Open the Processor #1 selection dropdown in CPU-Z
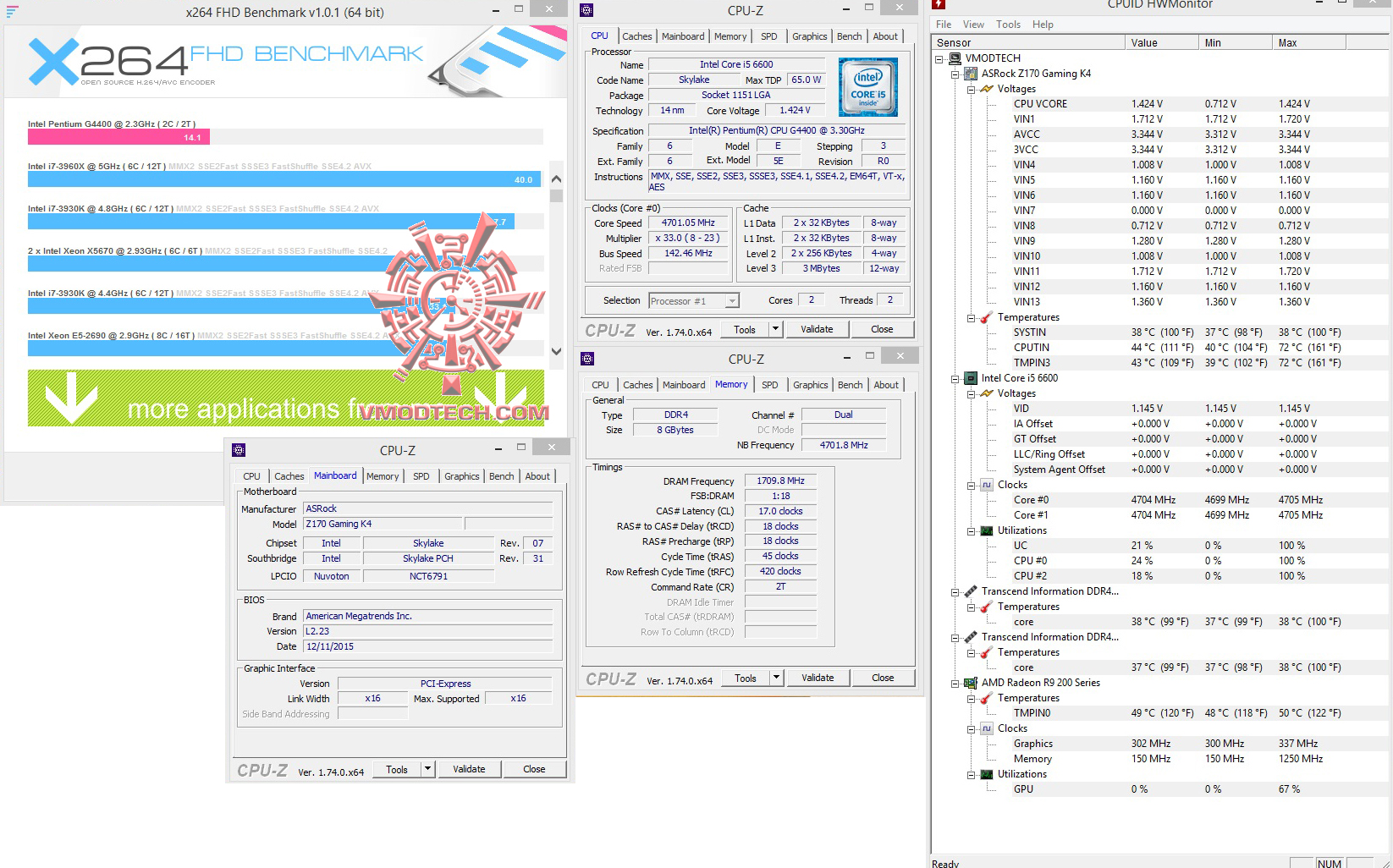Viewport: 1393px width, 868px height. tap(732, 300)
